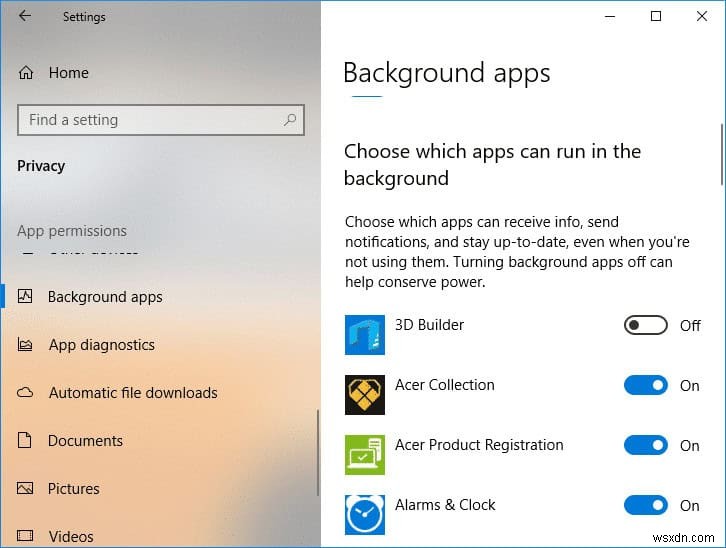Open Videos privacy settings
Image resolution: width=726 pixels, height=548 pixels.
coord(71,537)
